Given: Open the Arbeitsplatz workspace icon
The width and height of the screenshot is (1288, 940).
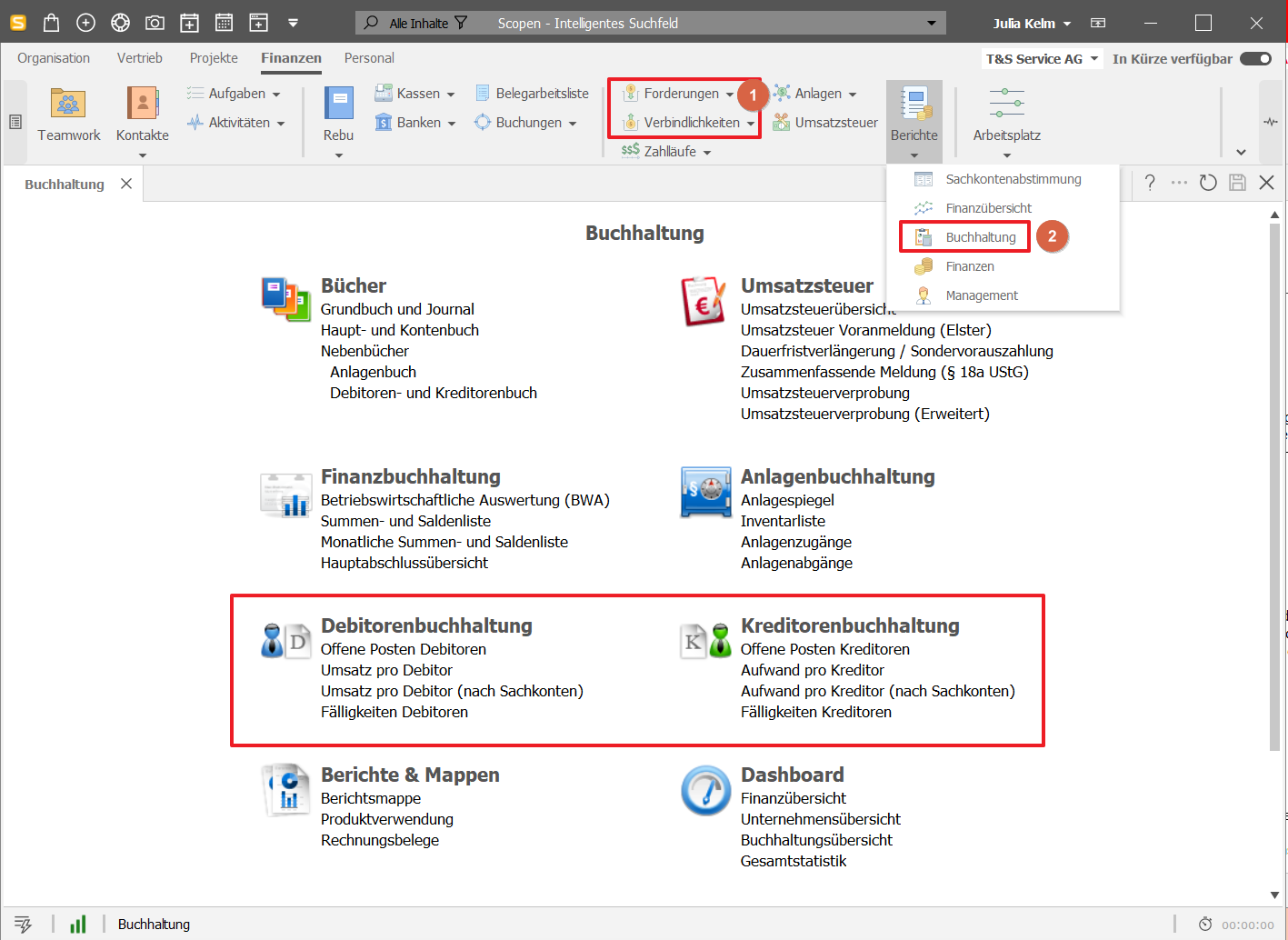Looking at the screenshot, I should point(1006,103).
